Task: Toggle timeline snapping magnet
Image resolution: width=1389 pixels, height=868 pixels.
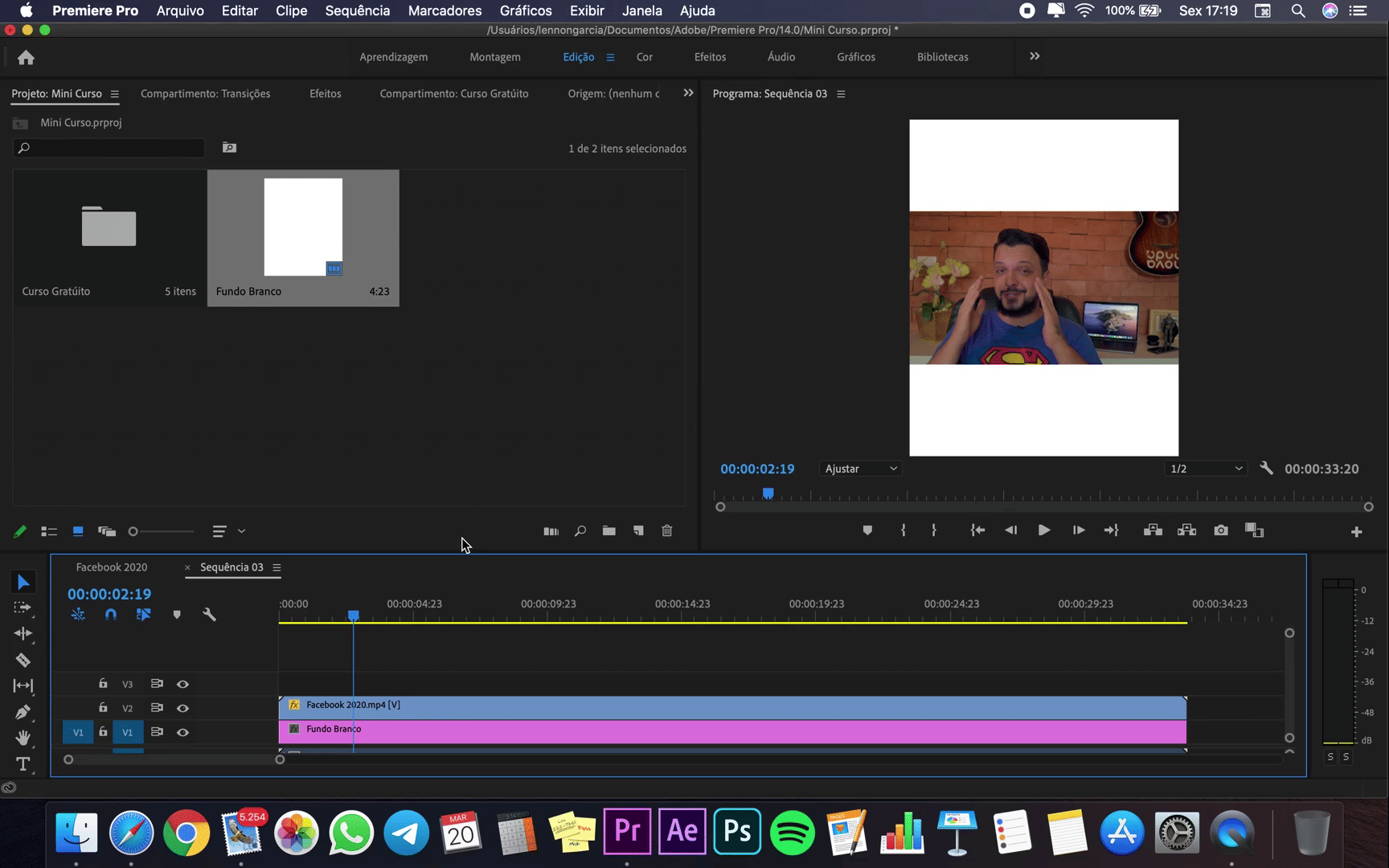Action: coord(111,615)
